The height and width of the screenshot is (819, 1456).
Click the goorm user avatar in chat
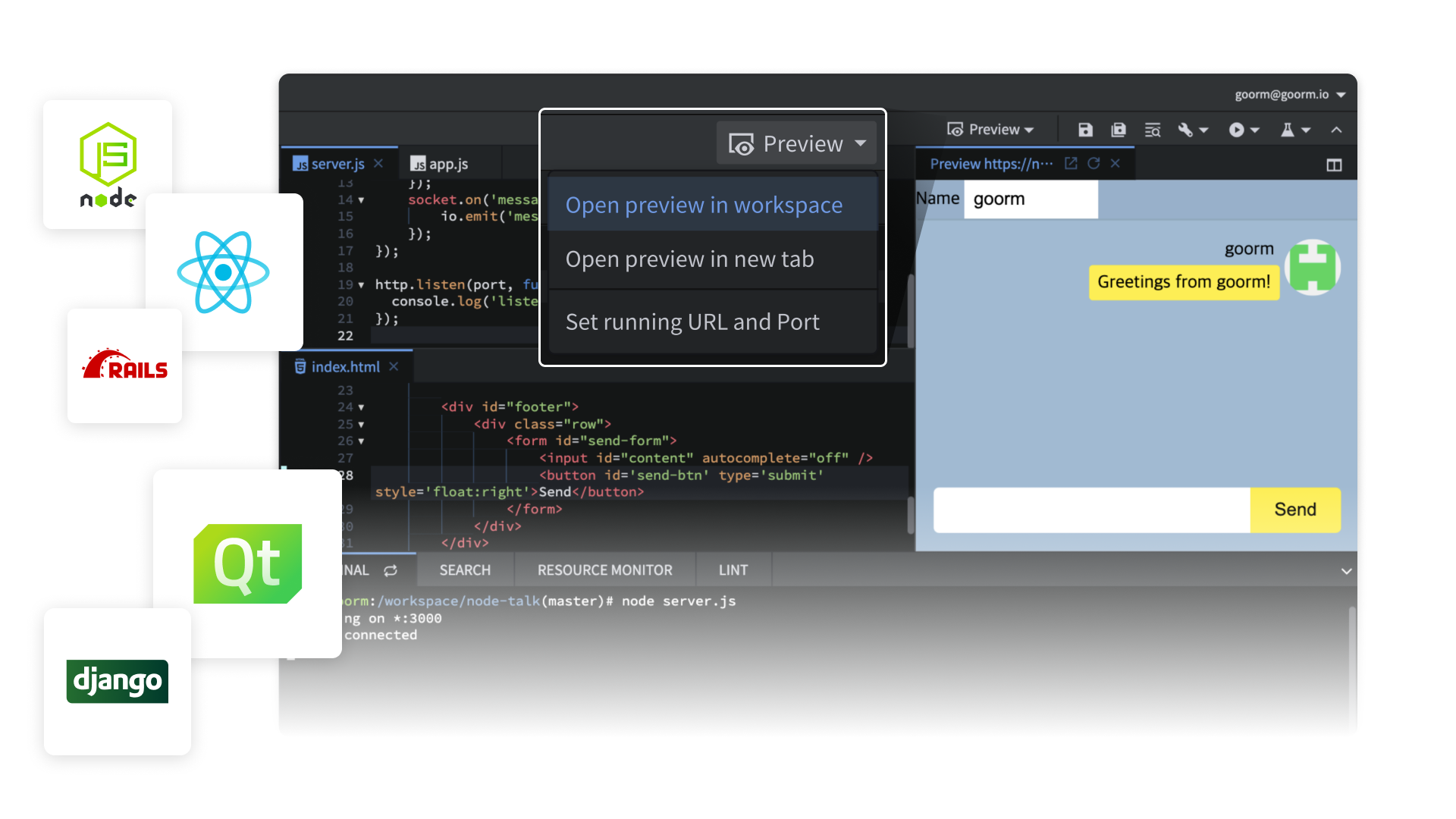click(1313, 267)
